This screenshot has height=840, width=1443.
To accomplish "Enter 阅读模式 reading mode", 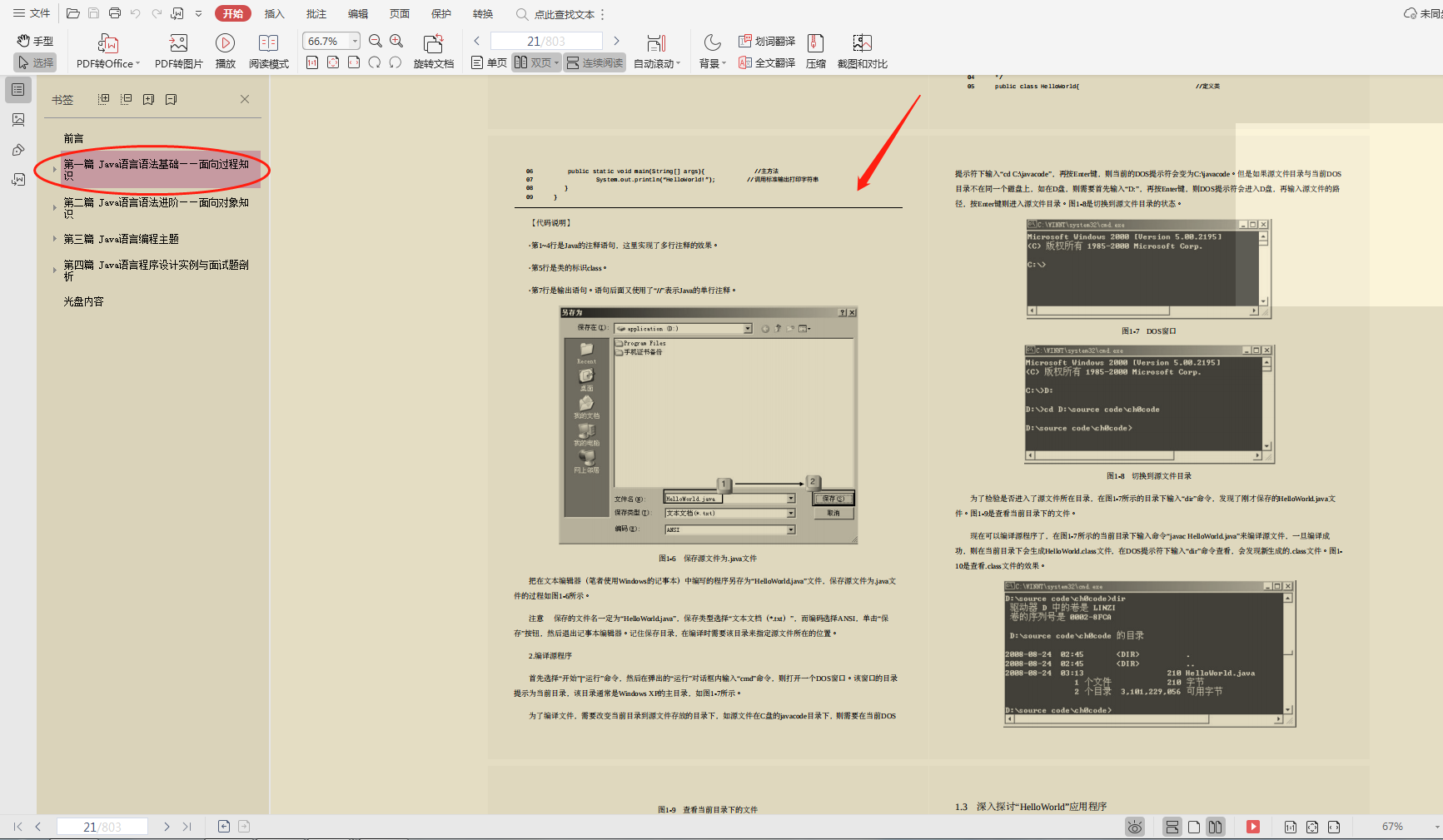I will click(x=269, y=52).
